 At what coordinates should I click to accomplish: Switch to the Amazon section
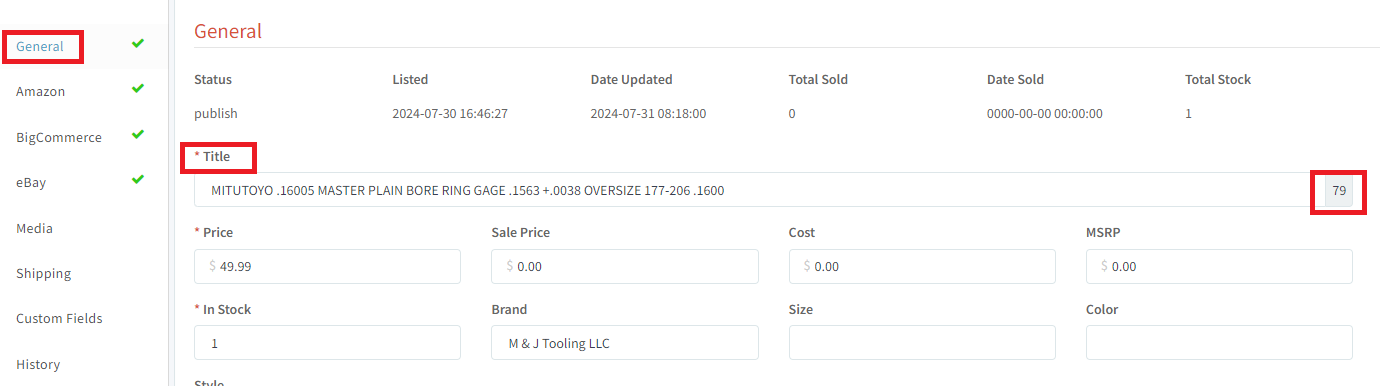coord(41,92)
